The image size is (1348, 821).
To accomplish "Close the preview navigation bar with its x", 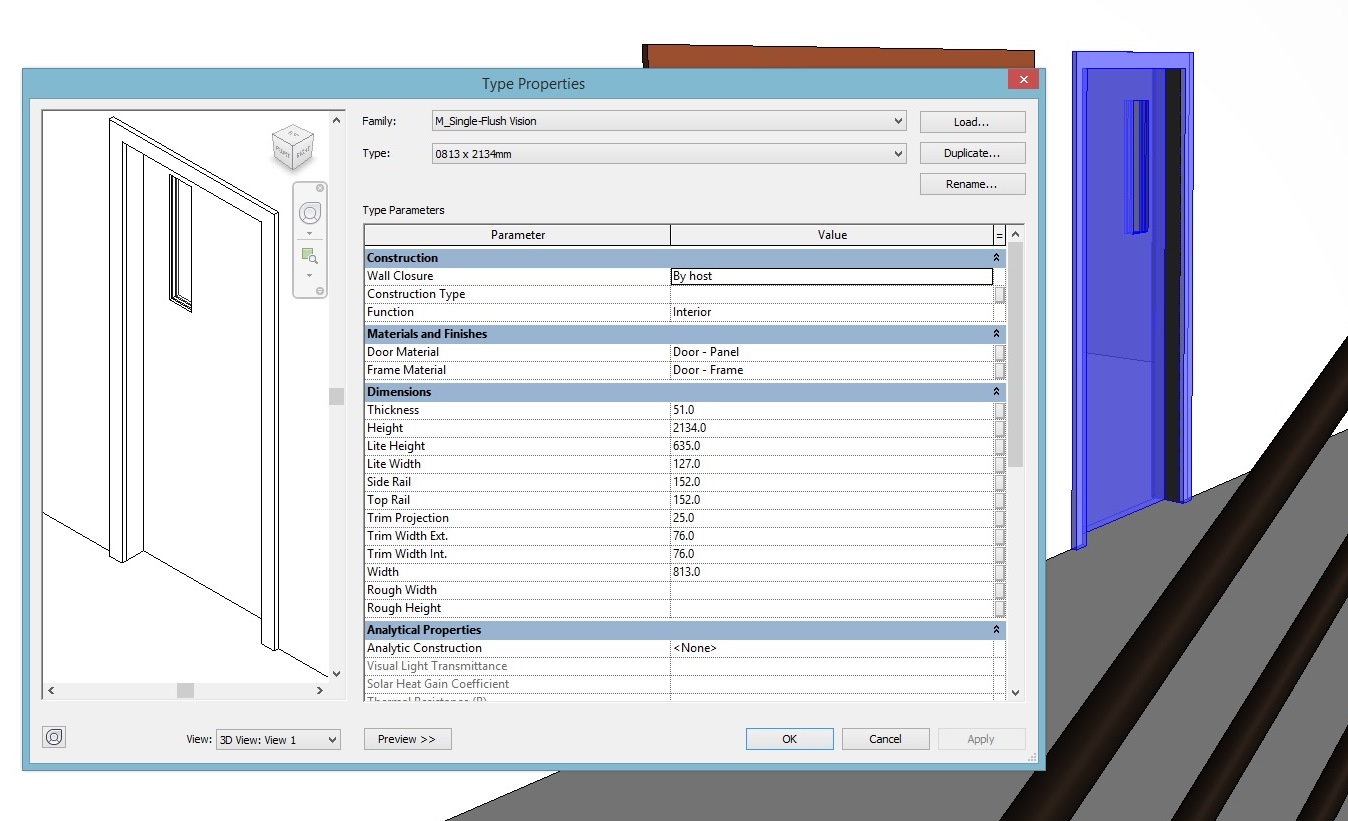I will click(320, 188).
